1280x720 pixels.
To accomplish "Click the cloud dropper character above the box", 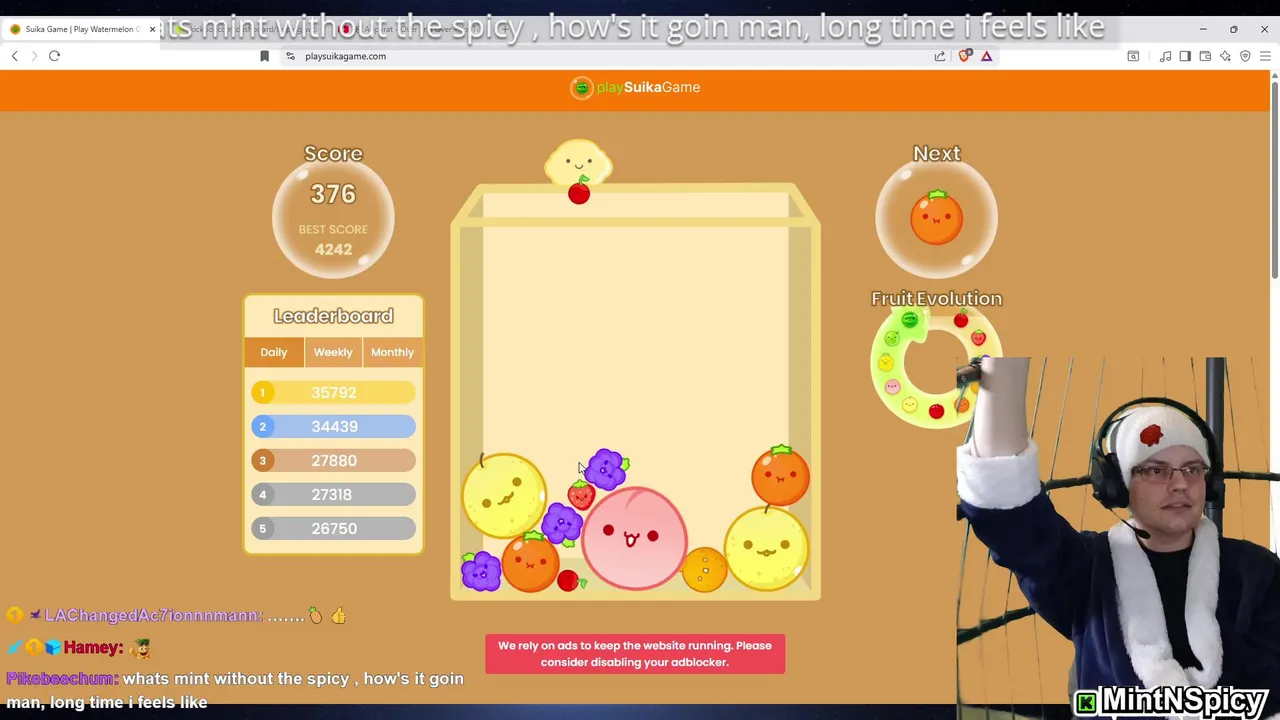I will [x=578, y=162].
